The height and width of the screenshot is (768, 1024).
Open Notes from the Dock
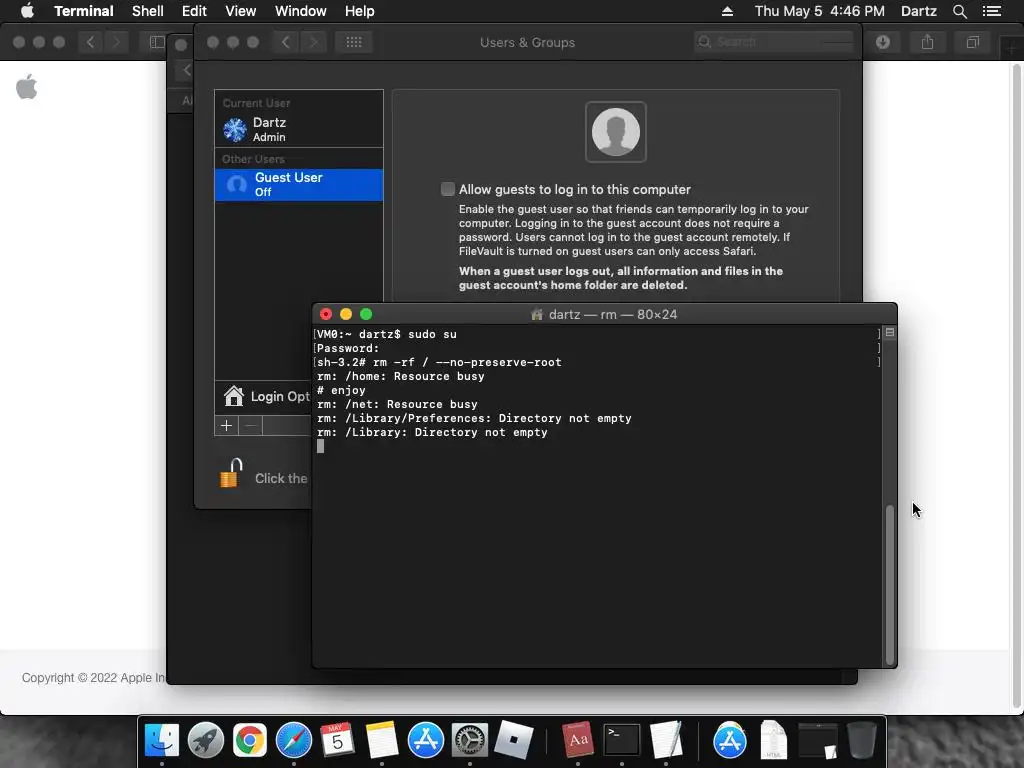(x=382, y=740)
